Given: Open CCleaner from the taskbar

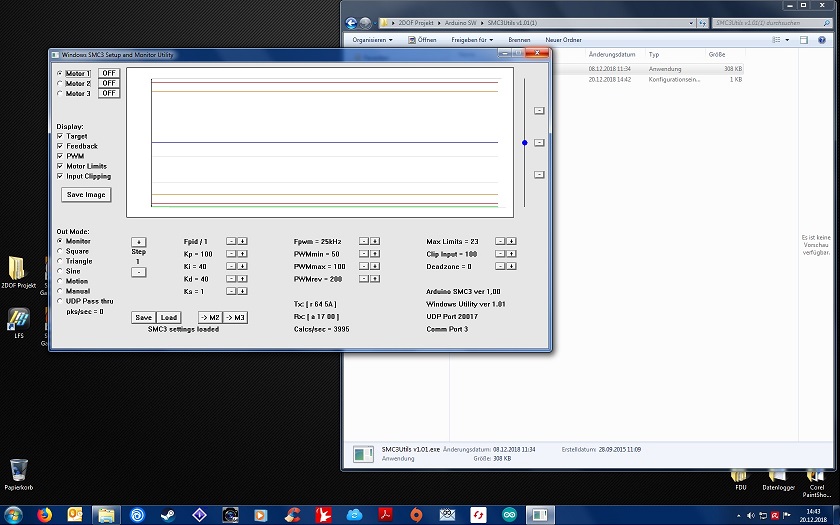Looking at the screenshot, I should (x=292, y=515).
